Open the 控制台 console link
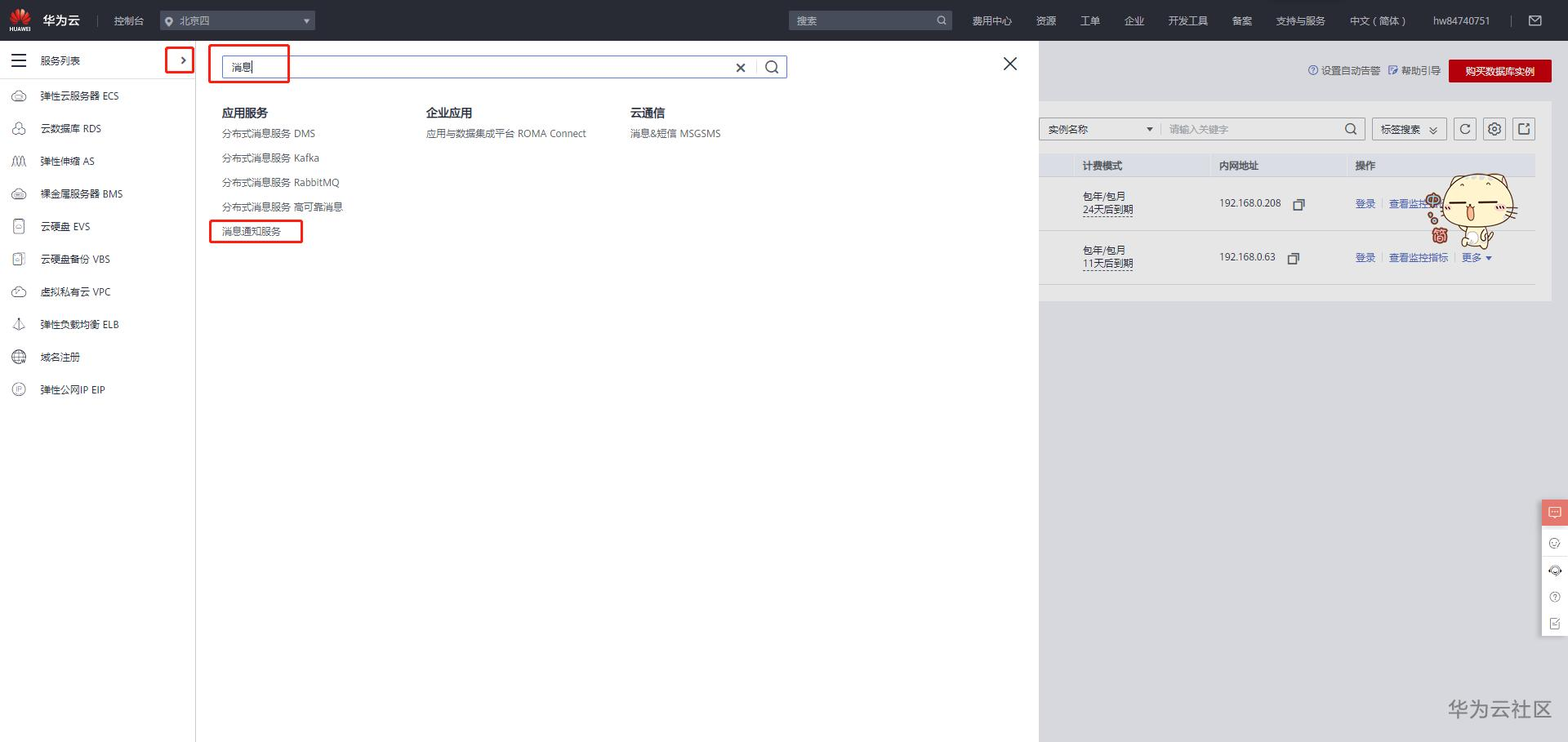This screenshot has width=1568, height=742. coord(129,21)
